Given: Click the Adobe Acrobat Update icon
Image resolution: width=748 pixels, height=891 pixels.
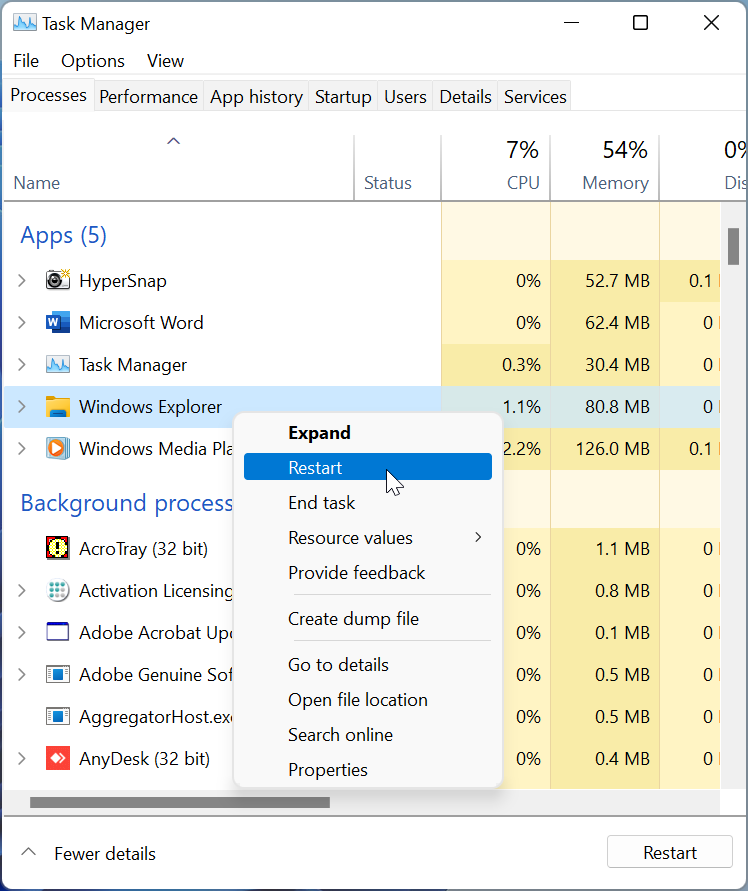Looking at the screenshot, I should click(x=57, y=632).
